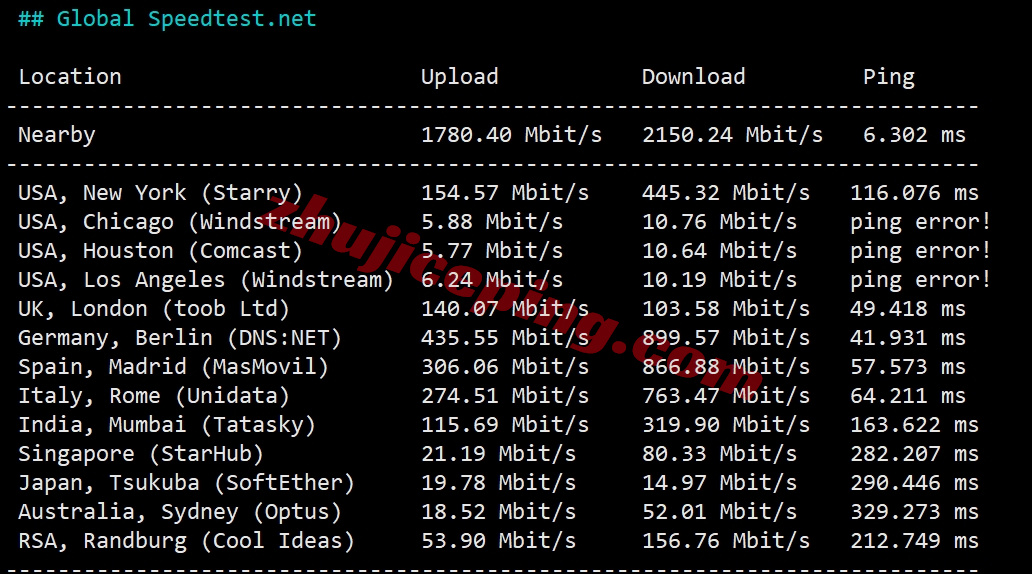This screenshot has width=1032, height=574.
Task: Click the Nearby row label
Action: pyautogui.click(x=57, y=135)
